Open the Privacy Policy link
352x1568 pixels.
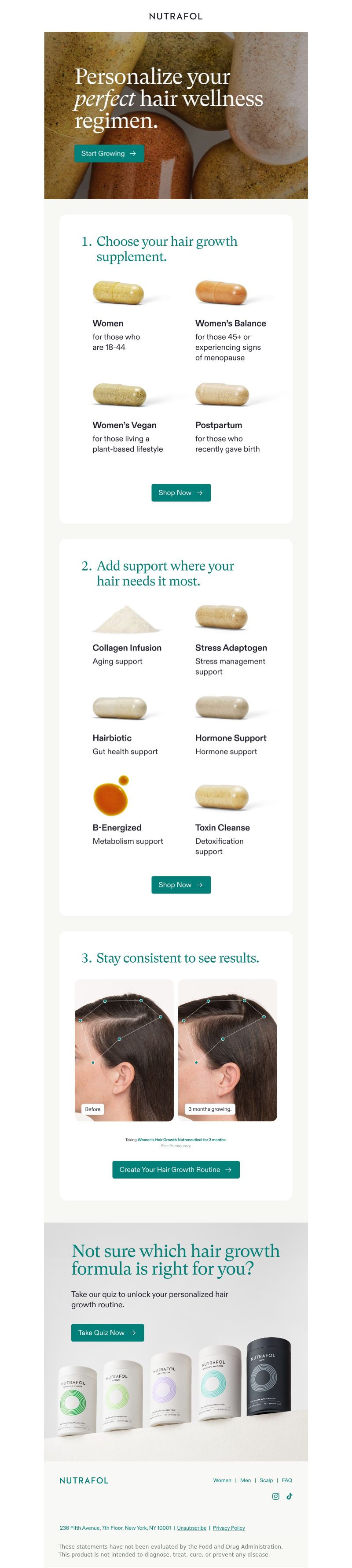click(229, 1528)
